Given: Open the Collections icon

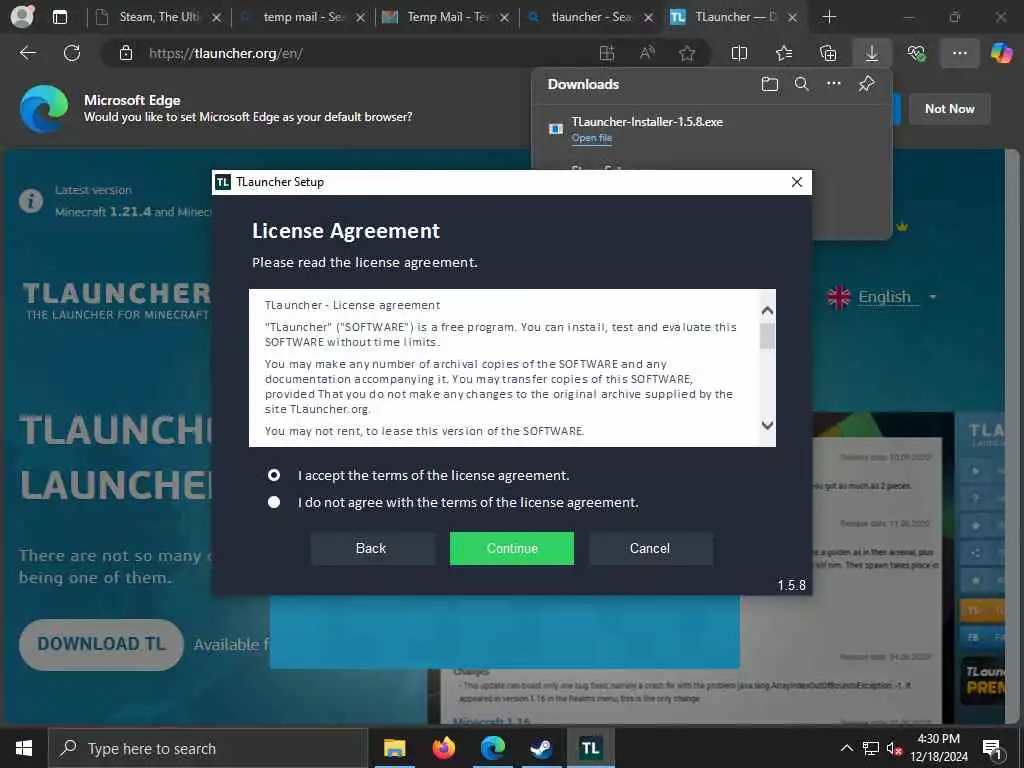Looking at the screenshot, I should [828, 53].
